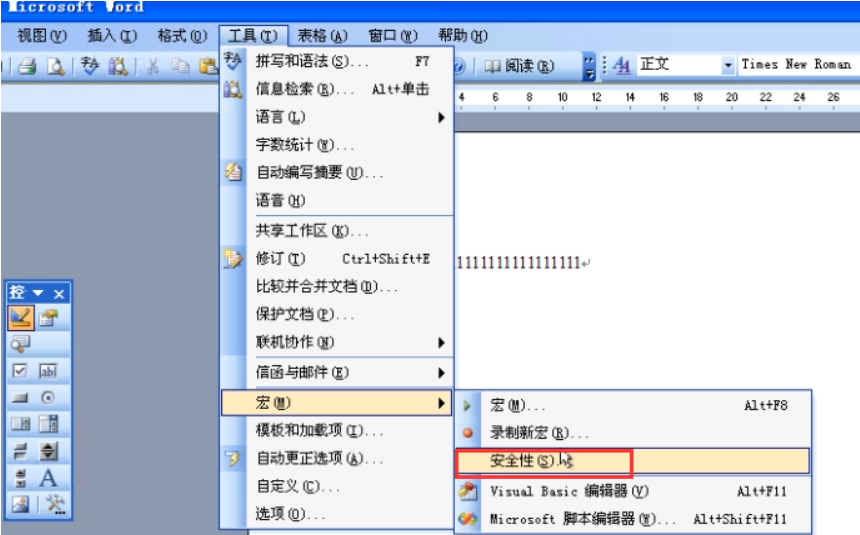This screenshot has width=860, height=535.
Task: Select the Label control
Action: 48,478
